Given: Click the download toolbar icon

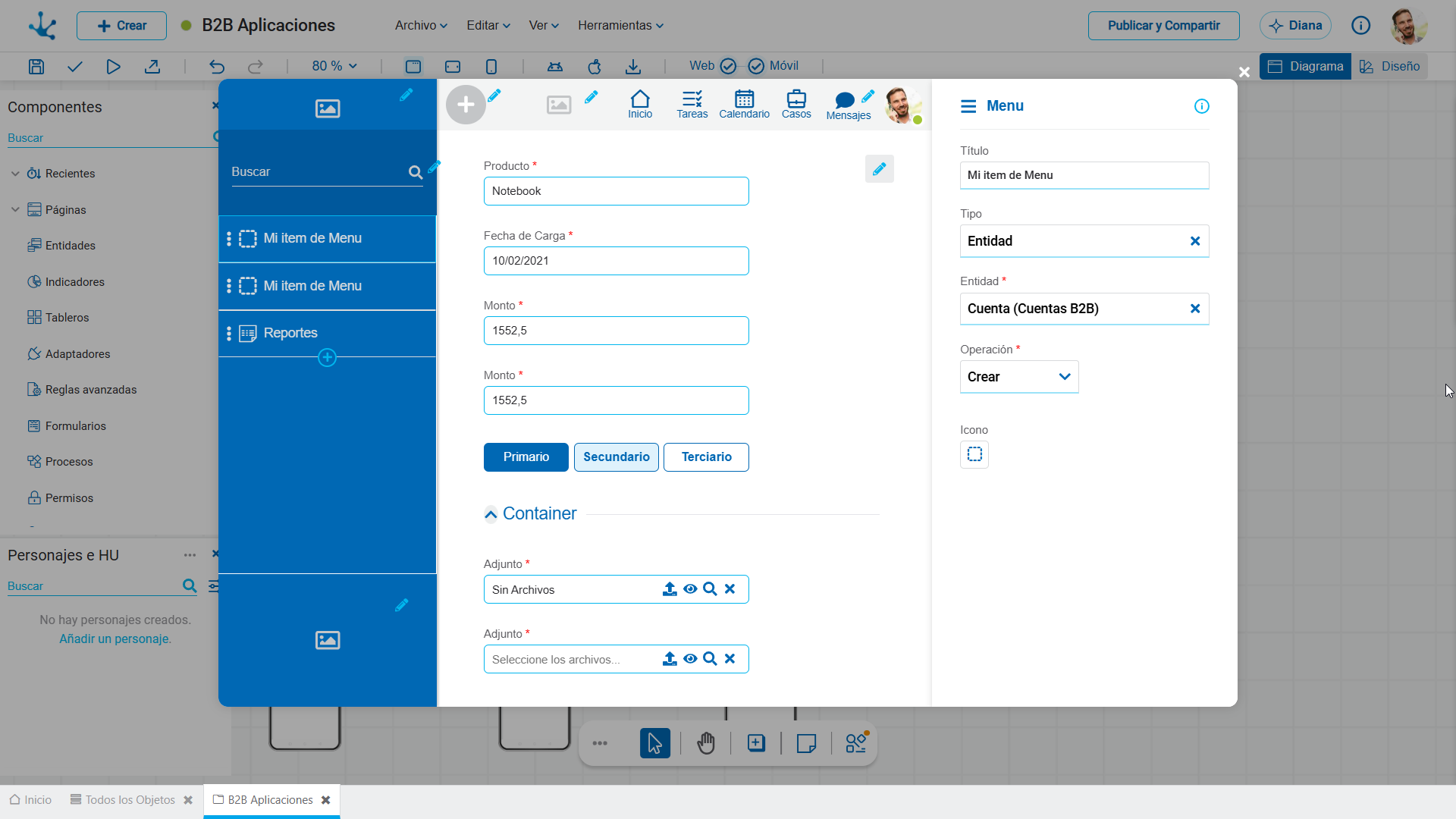Looking at the screenshot, I should (x=633, y=67).
